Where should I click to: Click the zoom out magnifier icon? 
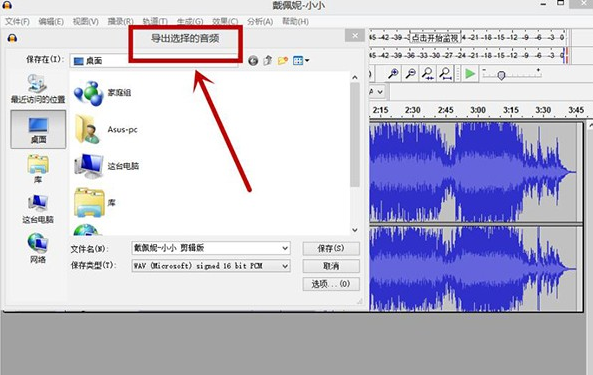tap(410, 73)
